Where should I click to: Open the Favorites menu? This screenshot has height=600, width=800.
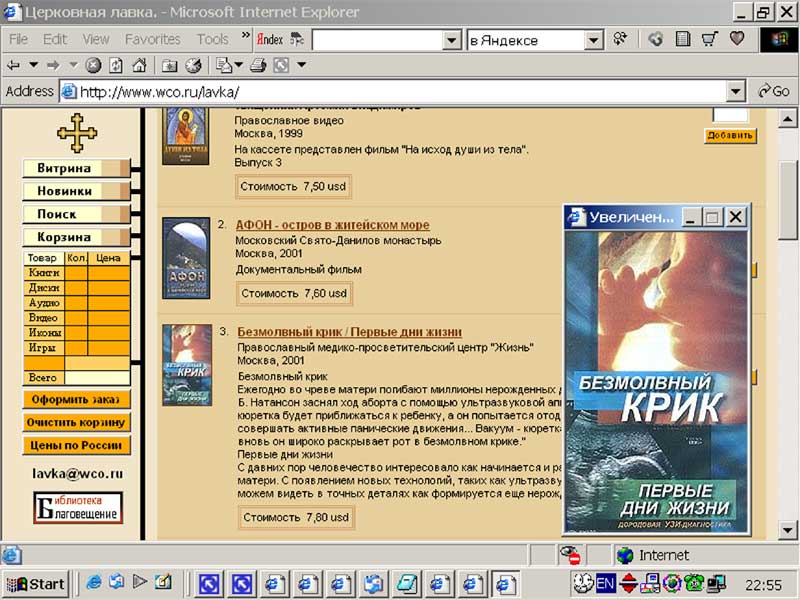[153, 39]
